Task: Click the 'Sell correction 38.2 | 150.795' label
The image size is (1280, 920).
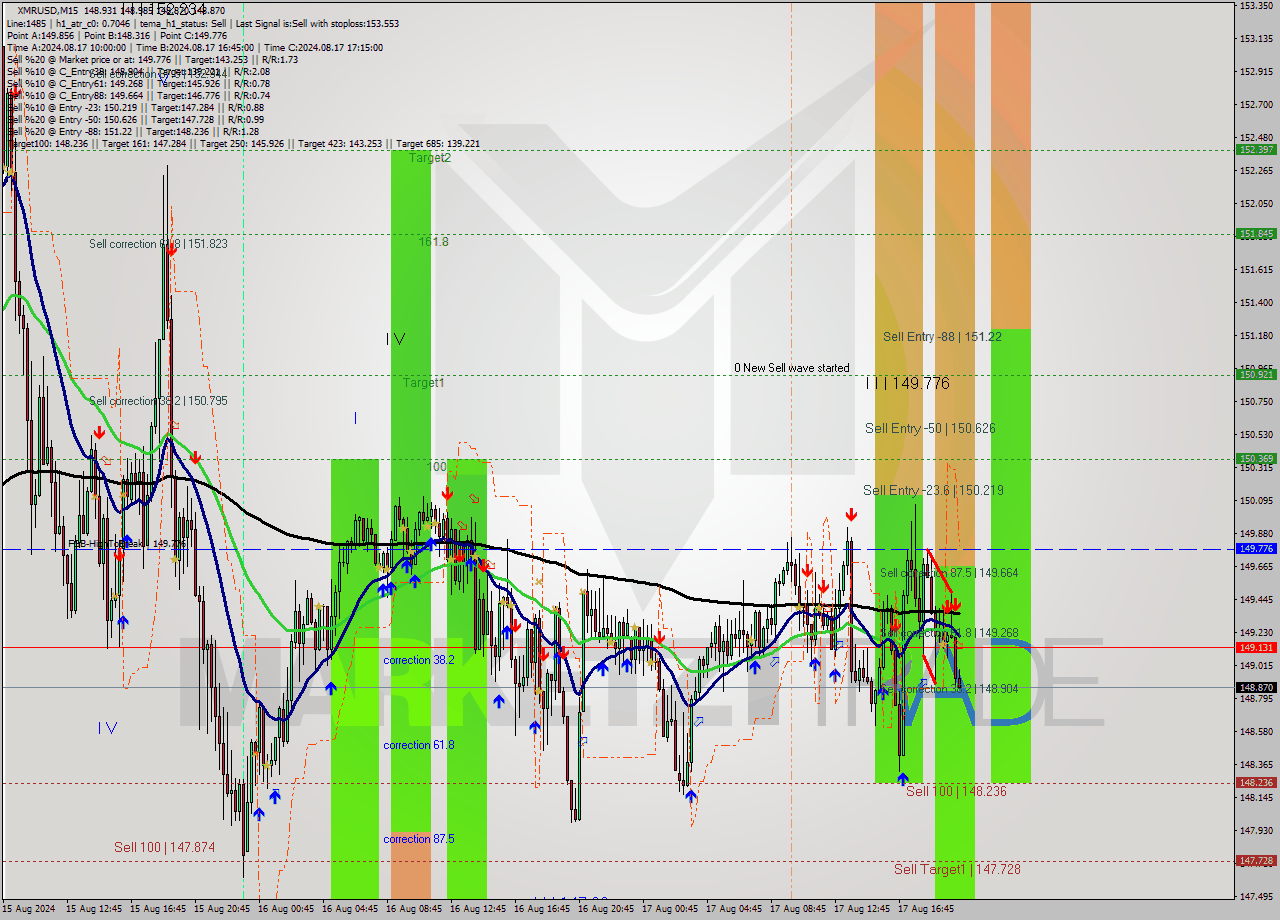Action: pyautogui.click(x=158, y=401)
